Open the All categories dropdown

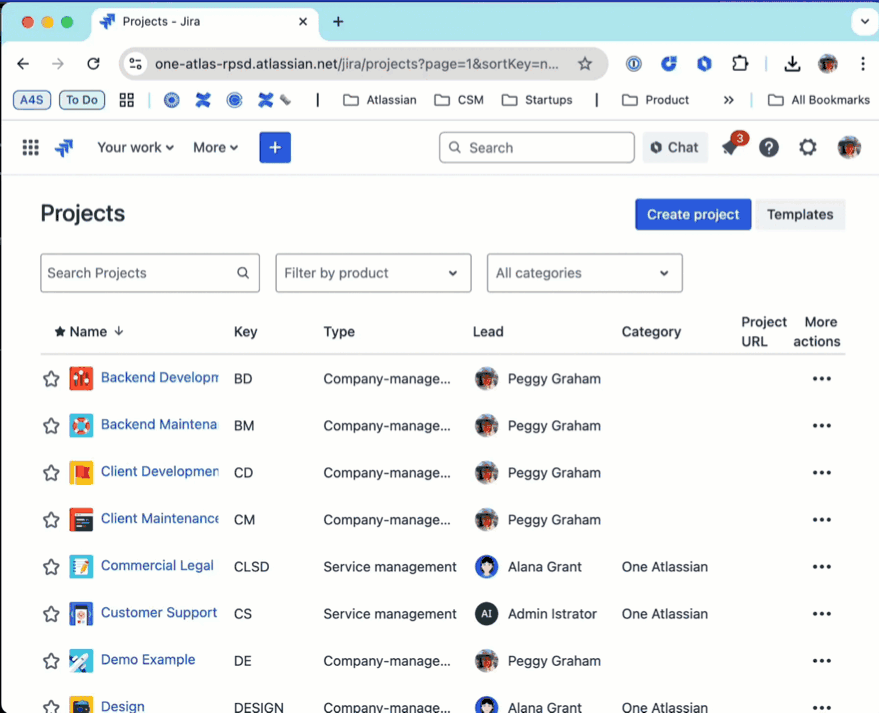tap(584, 272)
